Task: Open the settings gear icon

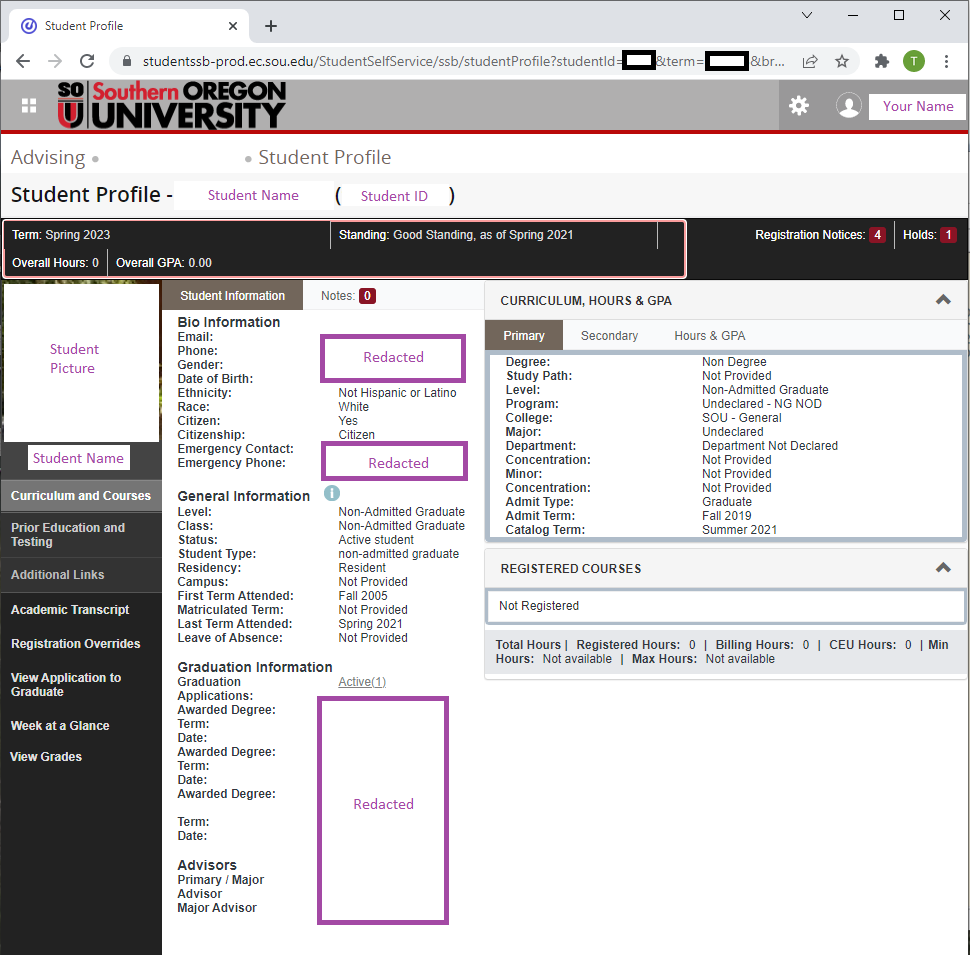Action: pos(798,105)
